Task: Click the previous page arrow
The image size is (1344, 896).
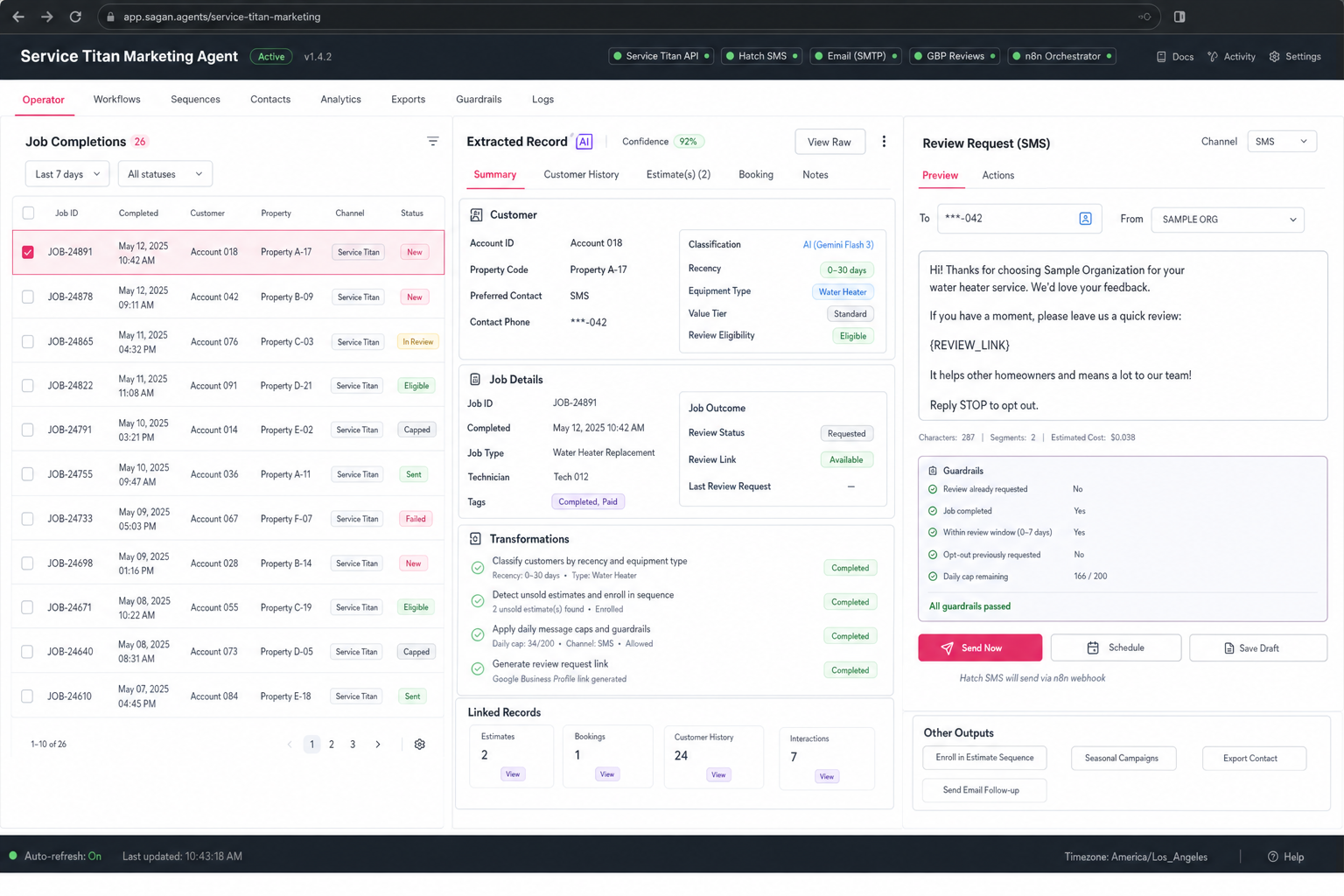Action: point(290,745)
